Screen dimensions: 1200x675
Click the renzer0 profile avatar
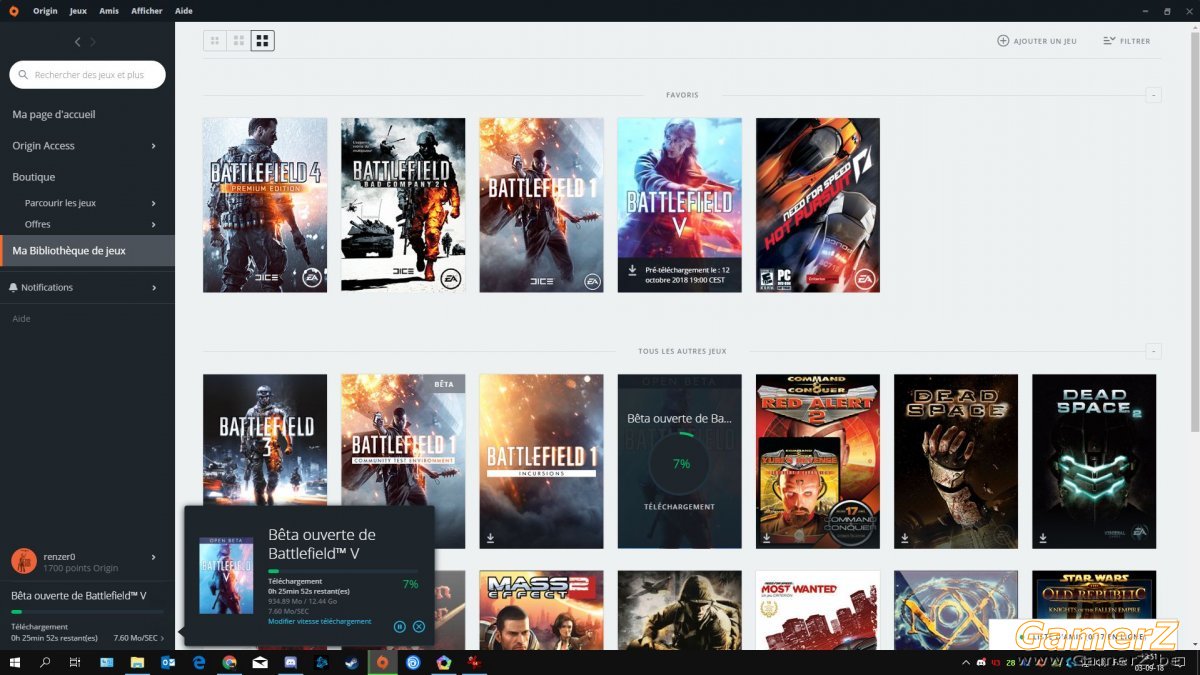pyautogui.click(x=23, y=561)
